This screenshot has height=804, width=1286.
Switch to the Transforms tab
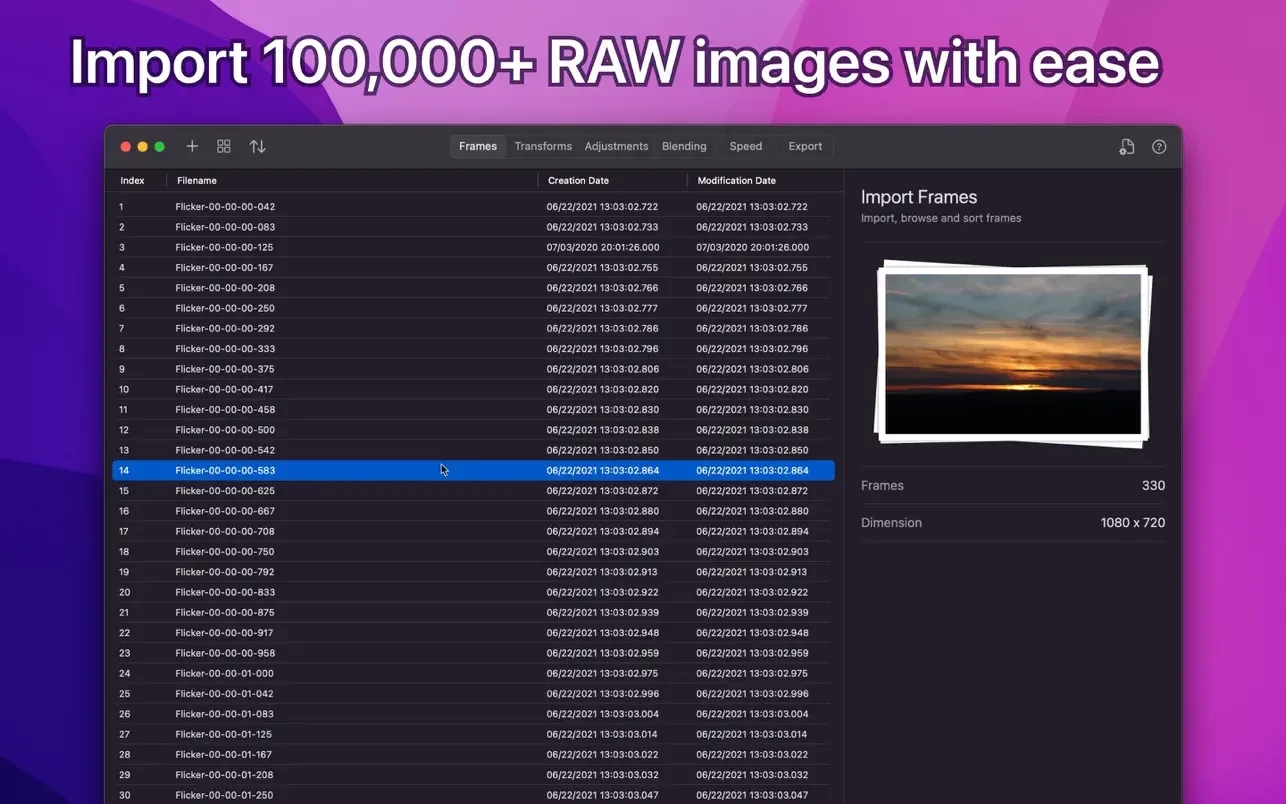click(x=543, y=146)
